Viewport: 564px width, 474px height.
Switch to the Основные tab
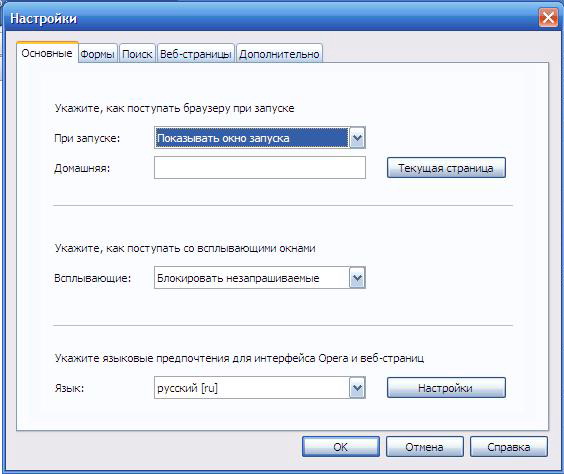[47, 53]
